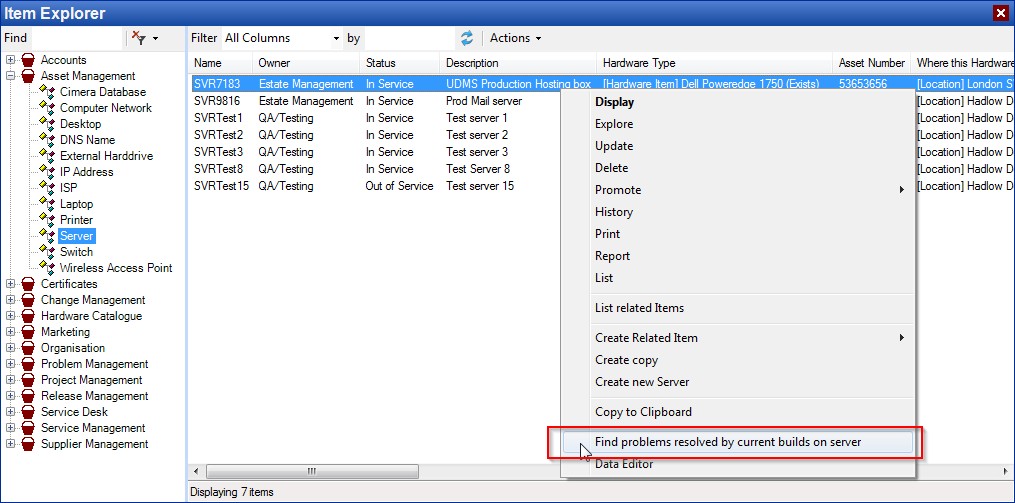Click into the Find text field
Viewport: 1015px width, 503px height.
point(76,38)
